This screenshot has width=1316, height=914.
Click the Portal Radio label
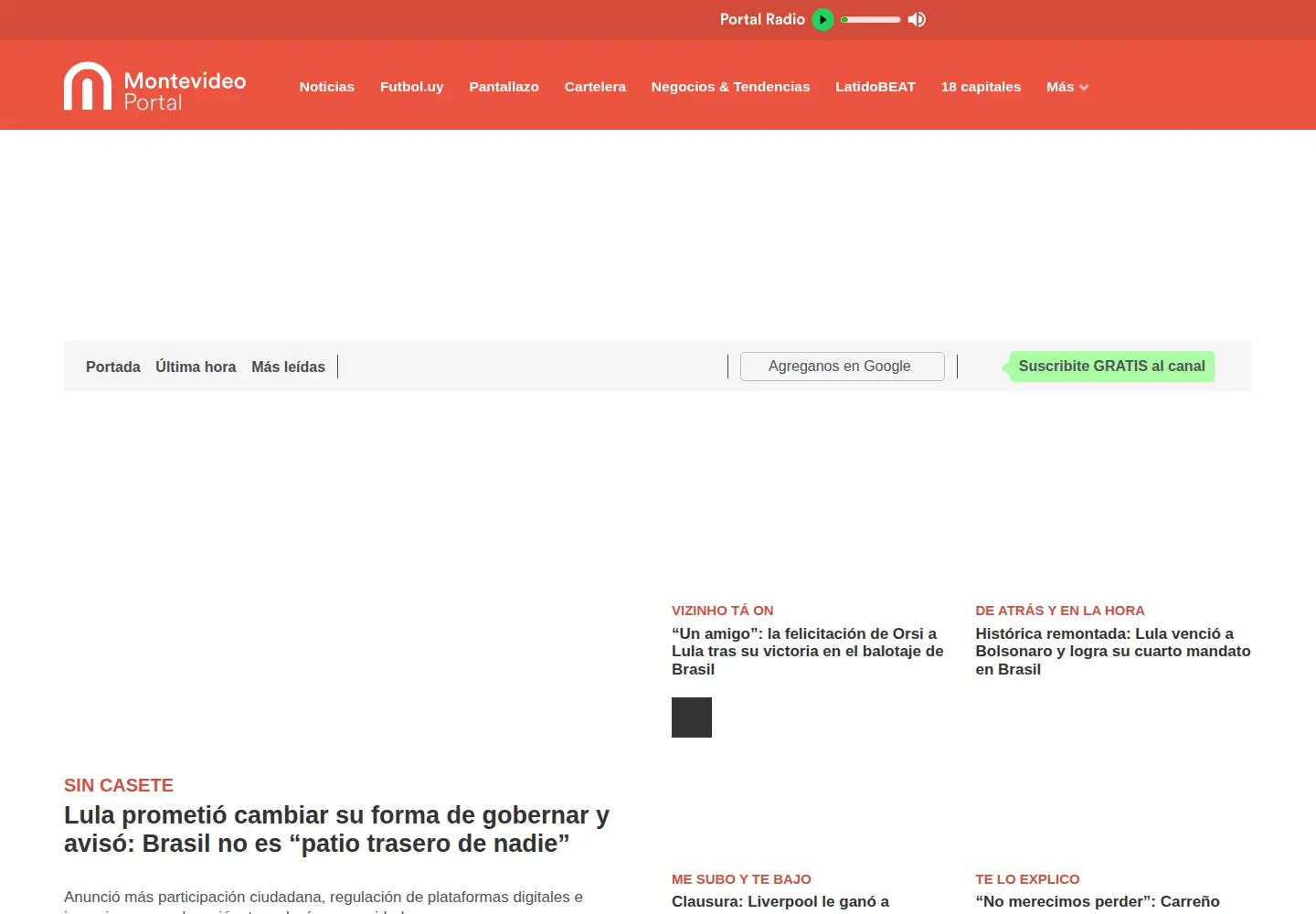(762, 19)
